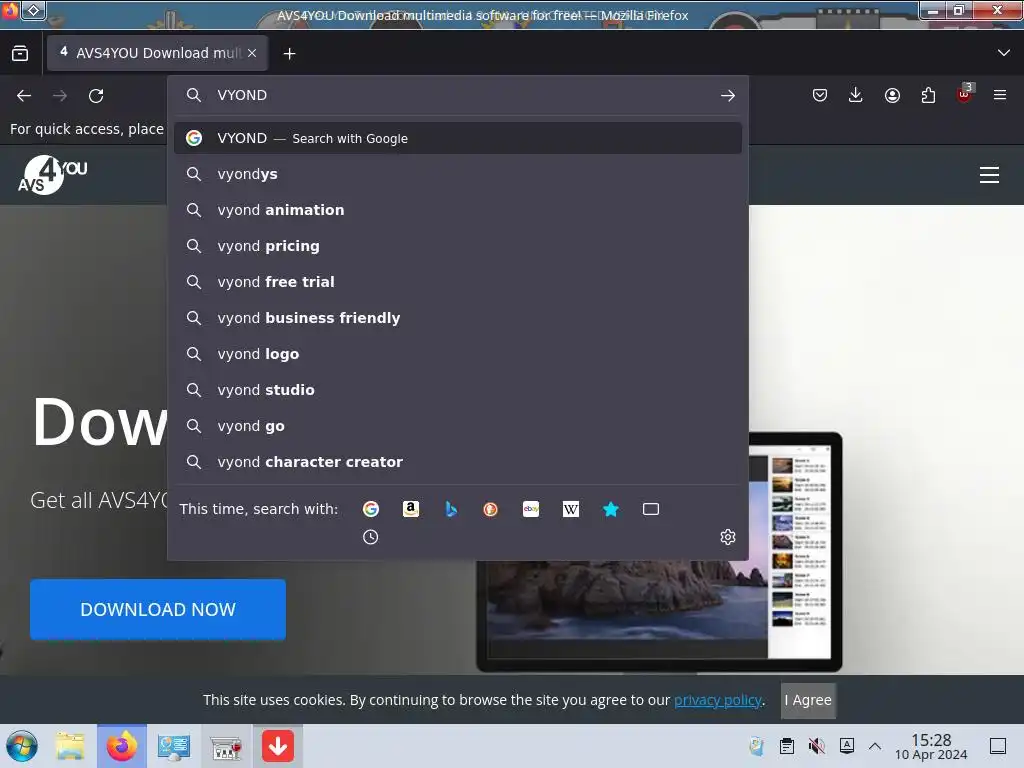Search this time with Wikipedia icon
The width and height of the screenshot is (1024, 768).
point(571,509)
